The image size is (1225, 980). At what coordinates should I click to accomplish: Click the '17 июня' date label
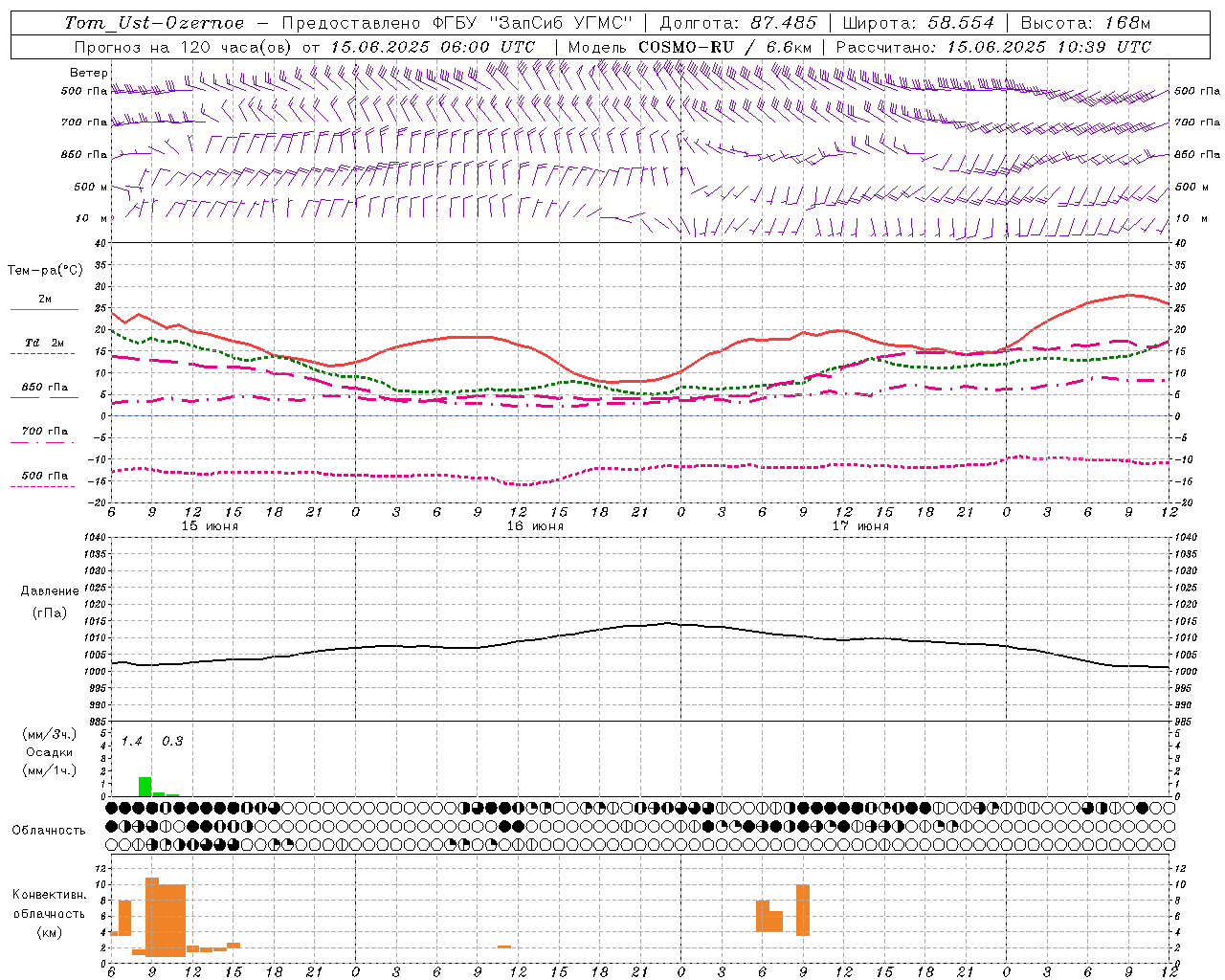(860, 526)
